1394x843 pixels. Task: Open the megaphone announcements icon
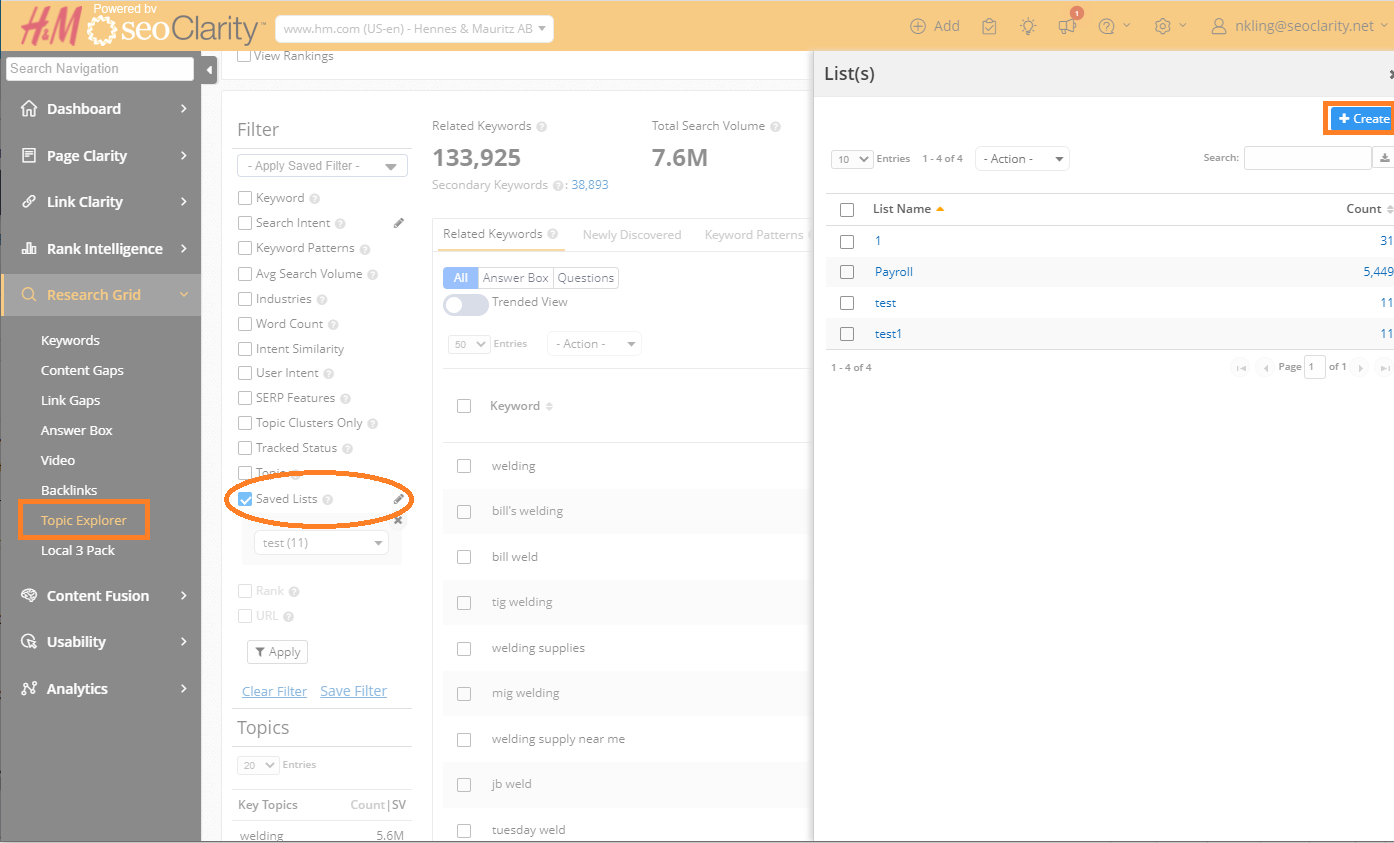pos(1067,27)
